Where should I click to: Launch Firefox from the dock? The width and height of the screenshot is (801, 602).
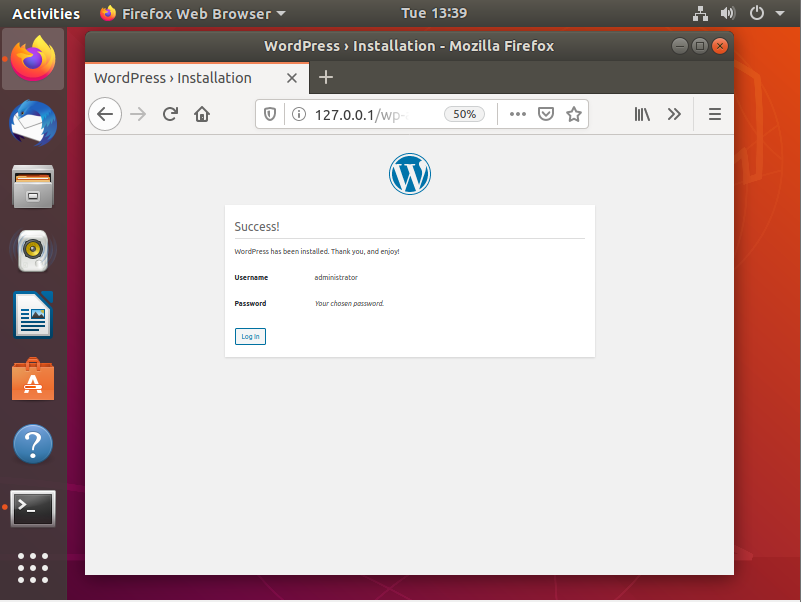point(33,59)
